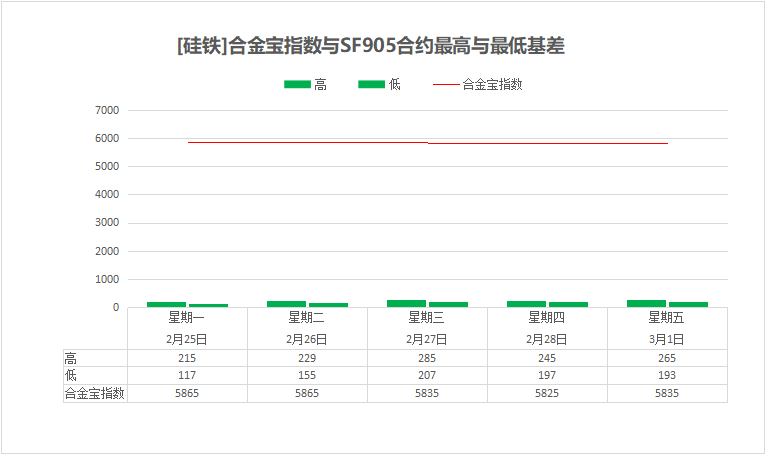The height and width of the screenshot is (456, 766).
Task: Click the red 合金宝指数 legend line marker
Action: click(446, 85)
